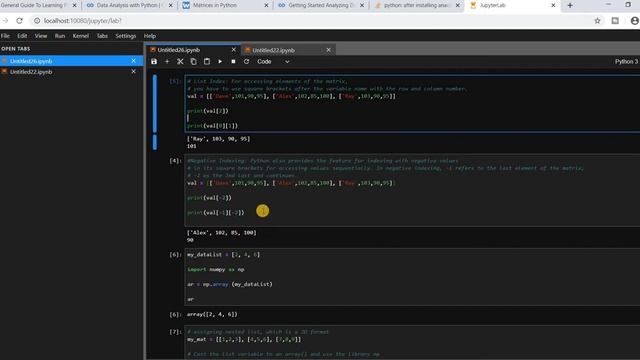Open the browser profile avatar
This screenshot has width=640, height=360.
(635, 21)
